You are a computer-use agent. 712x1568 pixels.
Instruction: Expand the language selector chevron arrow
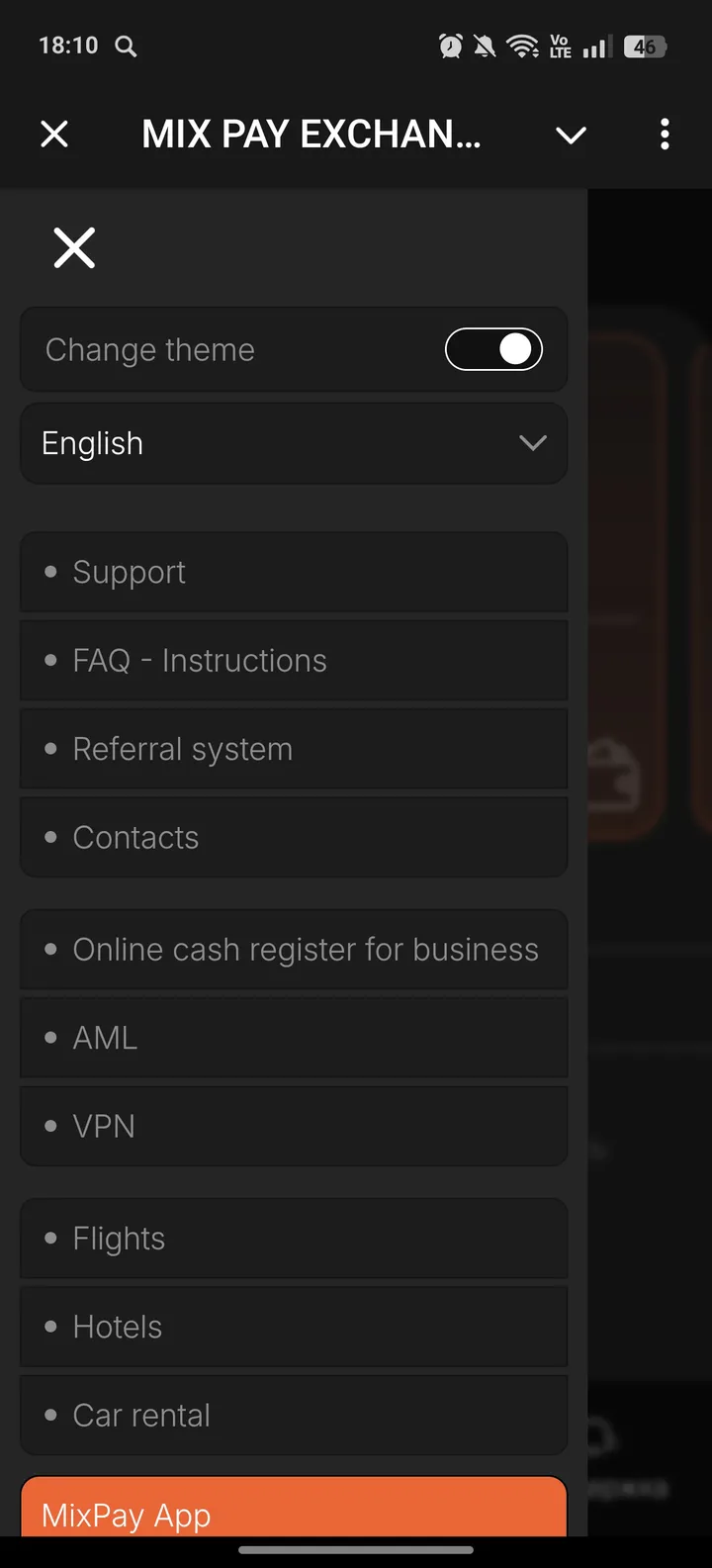click(x=533, y=443)
